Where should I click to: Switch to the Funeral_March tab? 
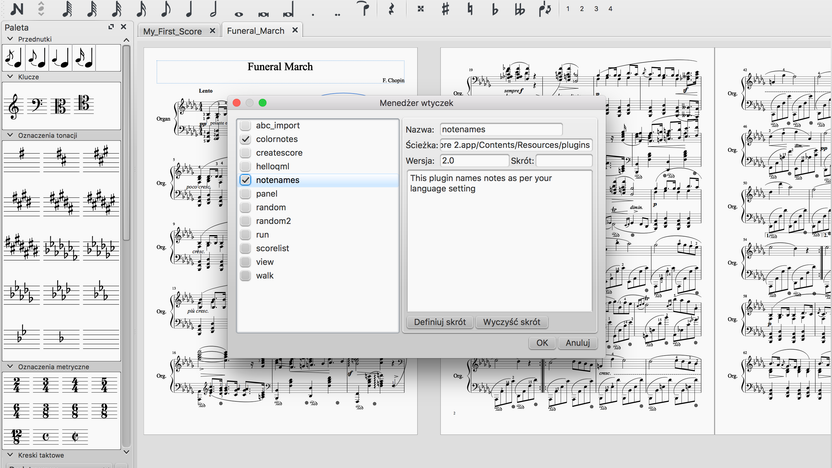click(256, 31)
